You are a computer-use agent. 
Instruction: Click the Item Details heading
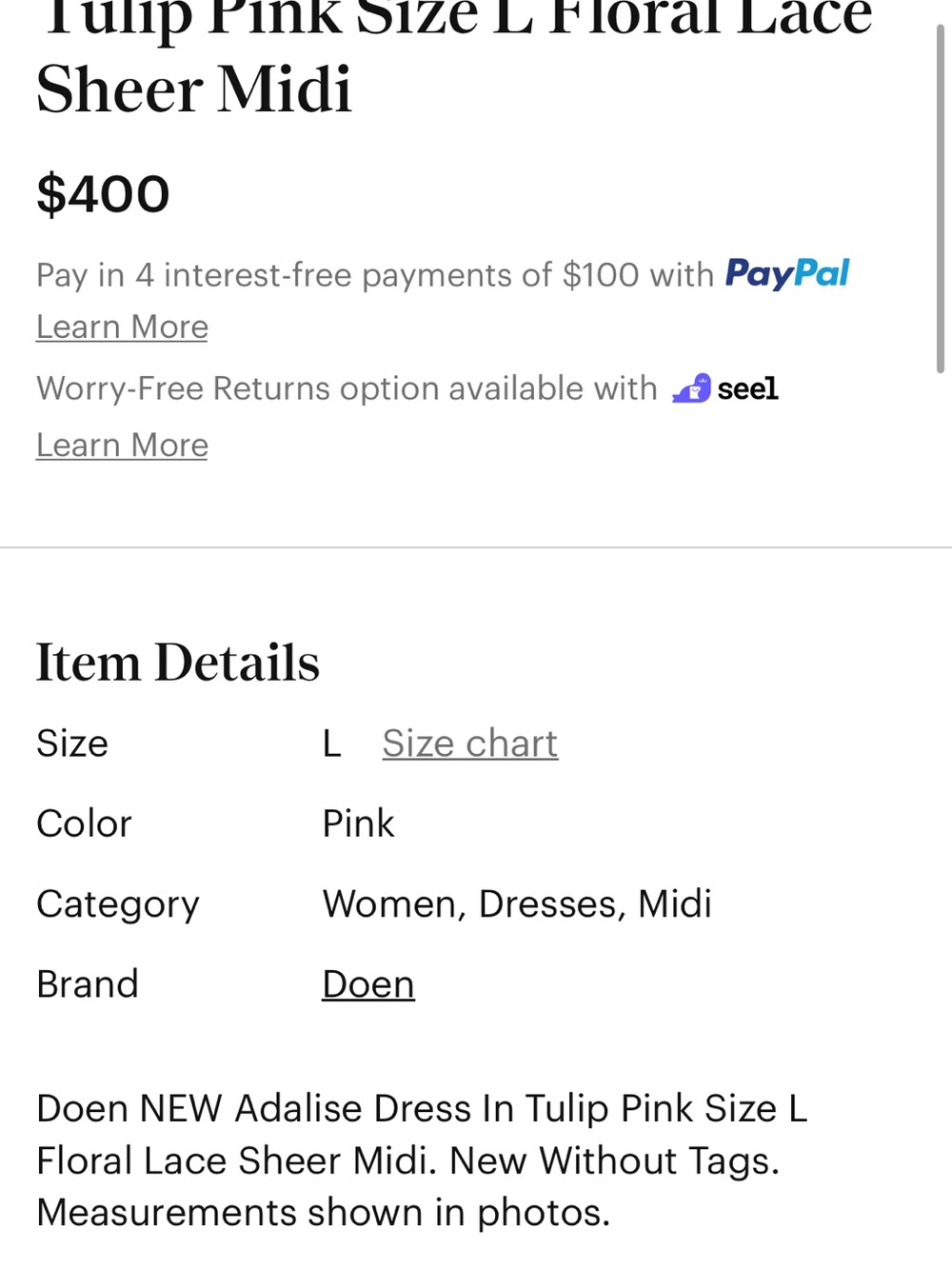coord(178,663)
